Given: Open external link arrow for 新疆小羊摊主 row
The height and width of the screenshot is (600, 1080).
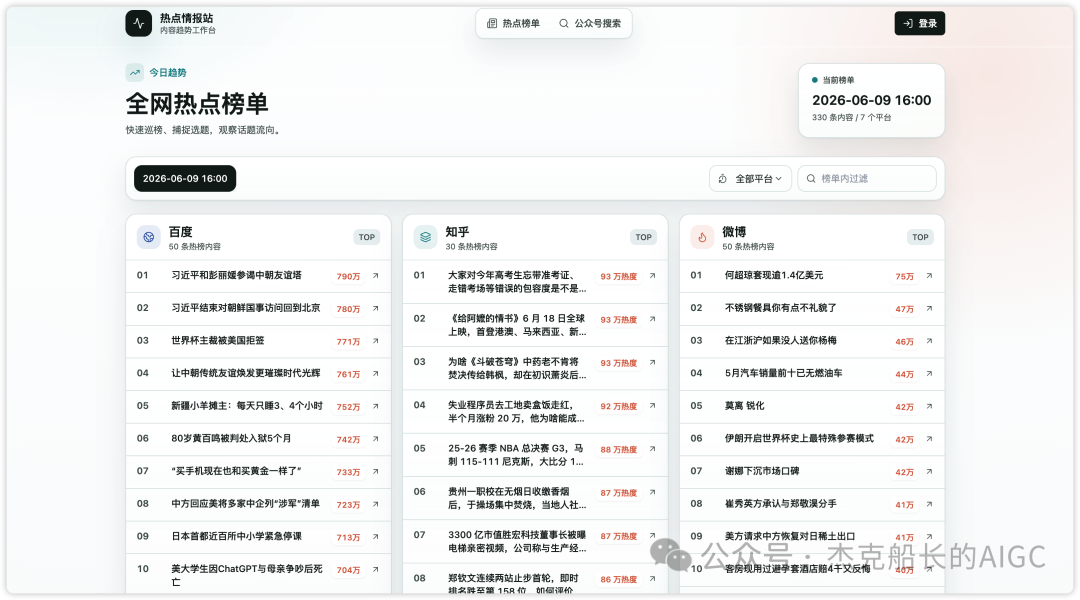Looking at the screenshot, I should [375, 406].
